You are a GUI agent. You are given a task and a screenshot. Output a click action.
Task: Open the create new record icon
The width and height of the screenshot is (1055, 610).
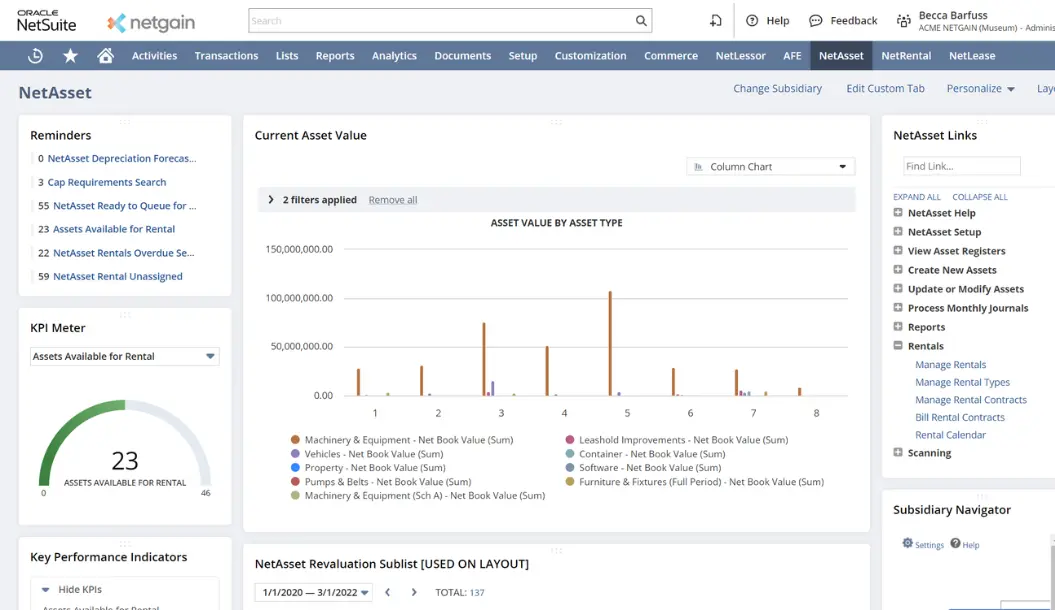coord(715,21)
